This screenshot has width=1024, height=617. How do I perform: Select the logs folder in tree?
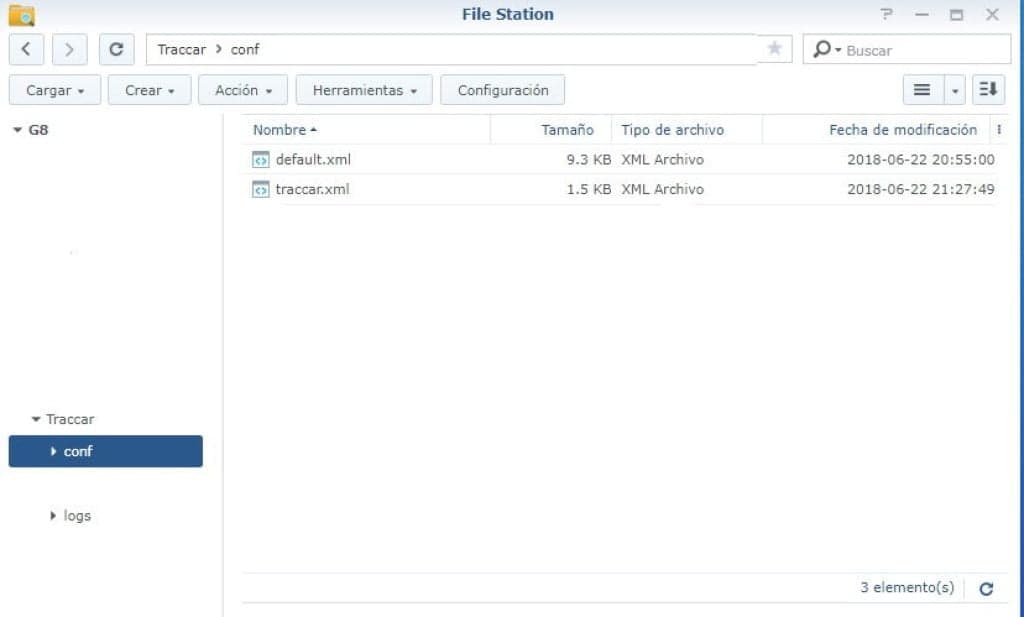(x=77, y=516)
